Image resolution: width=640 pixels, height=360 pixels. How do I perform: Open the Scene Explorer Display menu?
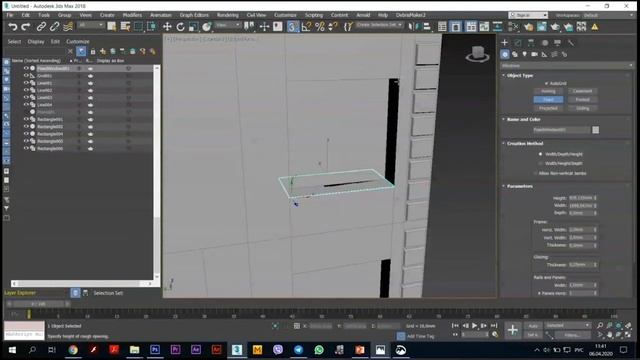(36, 42)
